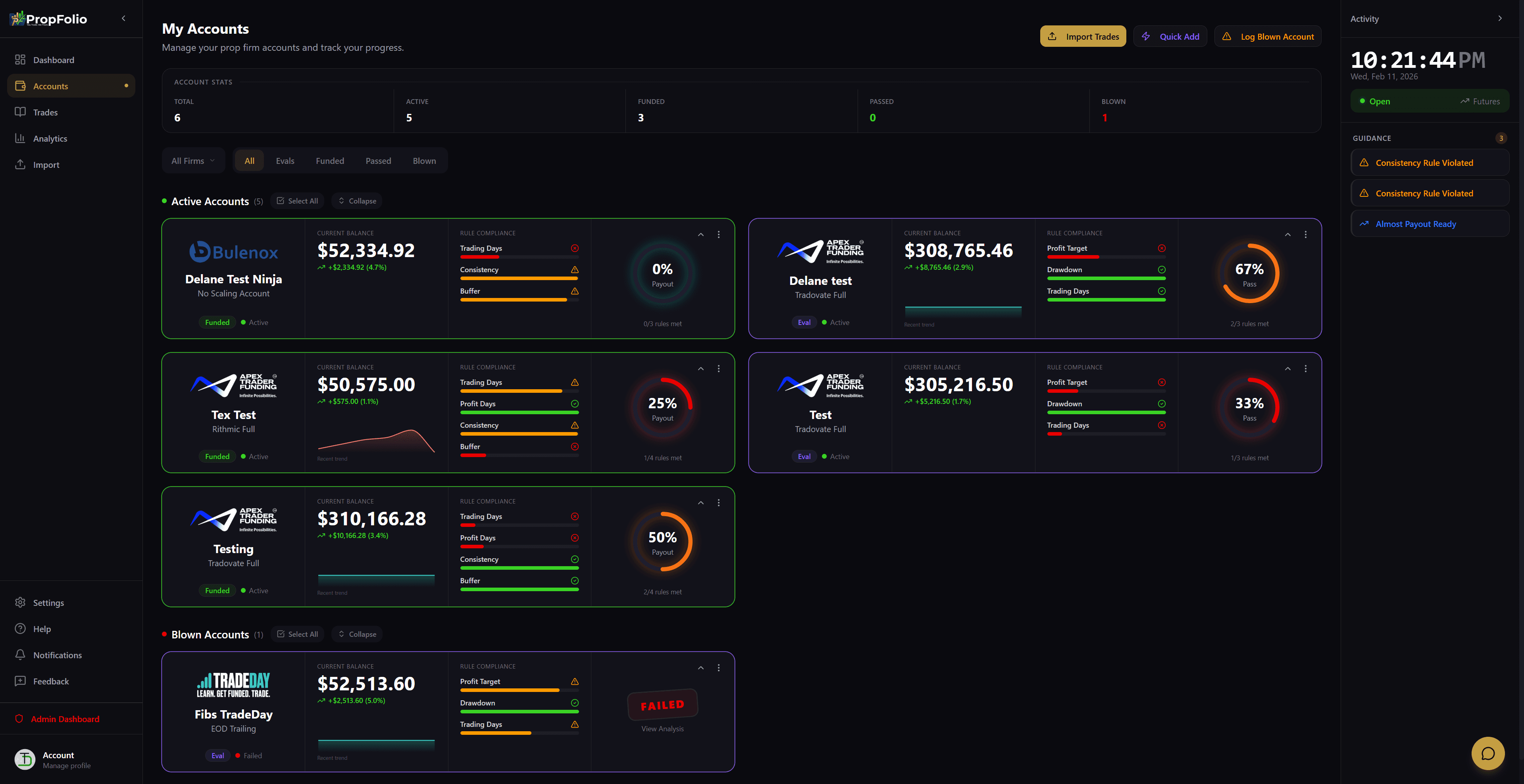Open the Dashboard sidebar icon
The image size is (1524, 784).
[x=20, y=60]
